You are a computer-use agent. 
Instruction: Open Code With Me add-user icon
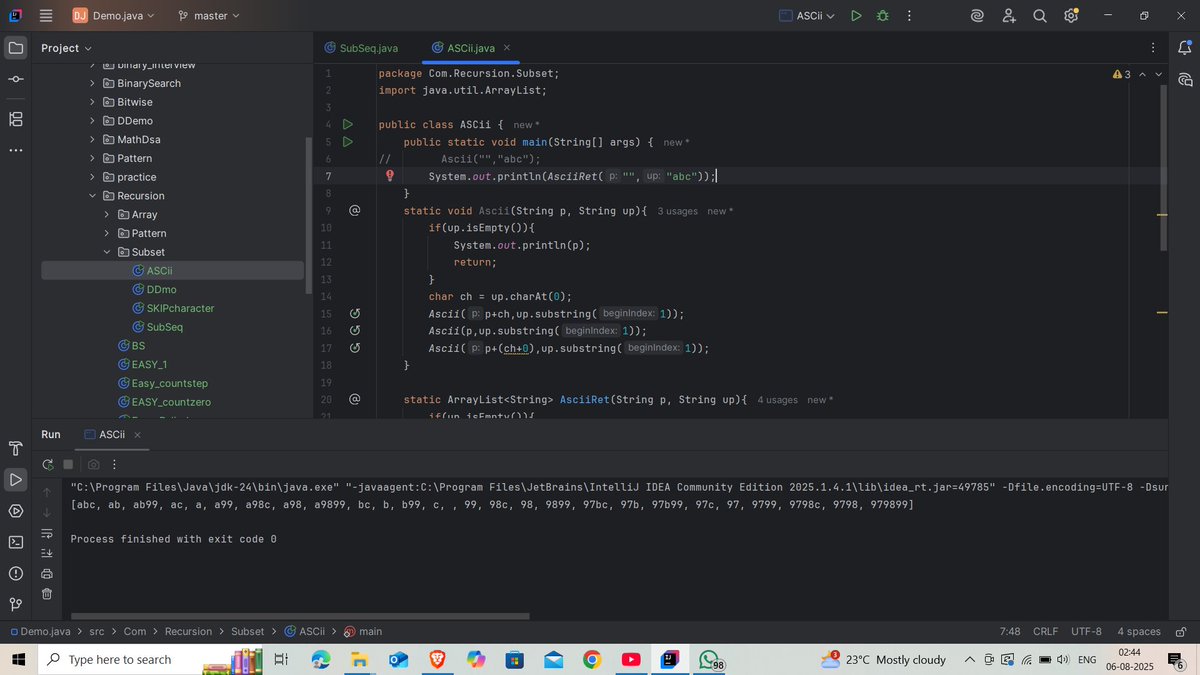pyautogui.click(x=1009, y=16)
